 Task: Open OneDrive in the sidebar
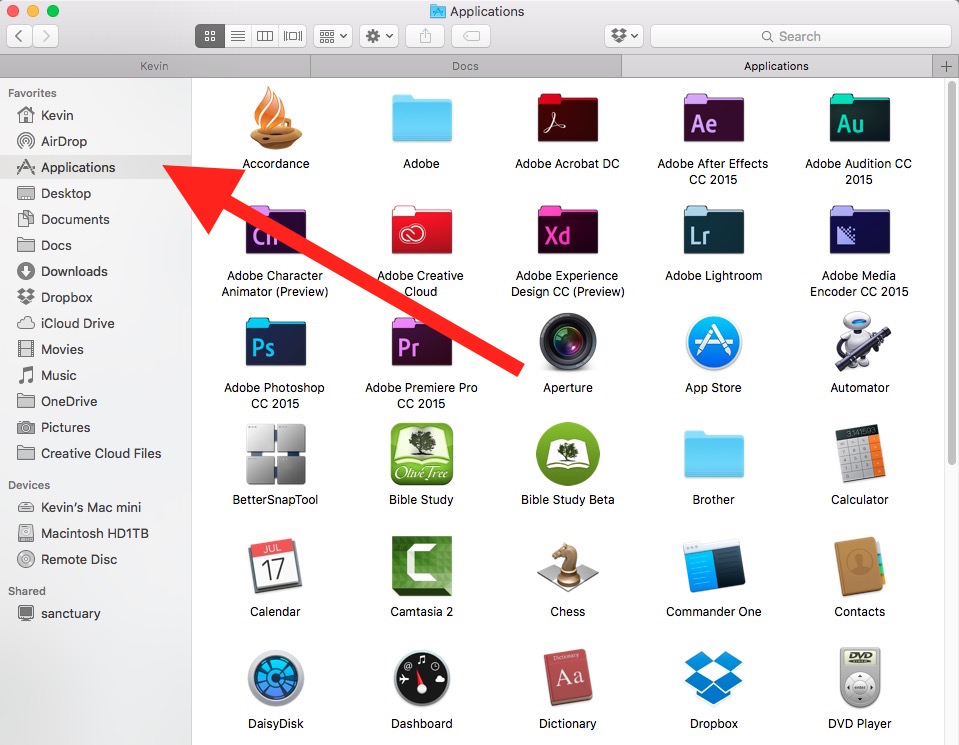[x=95, y=401]
